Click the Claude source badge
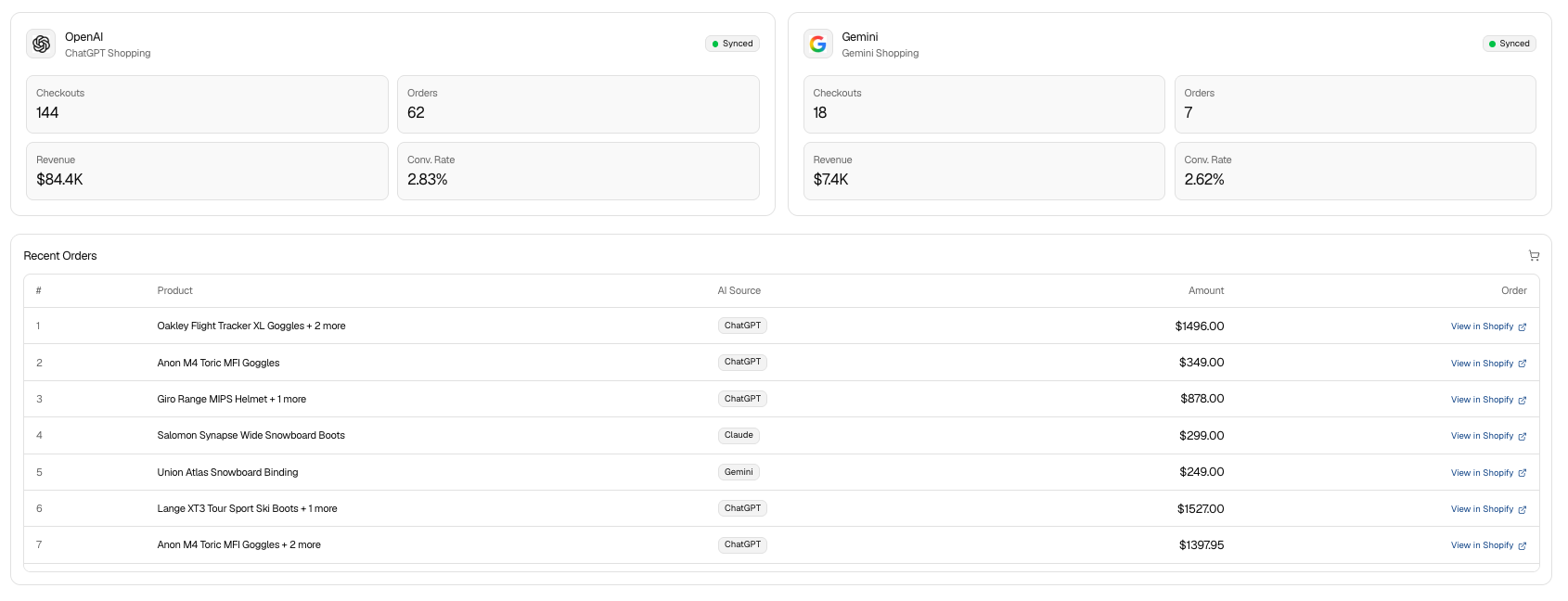 point(739,435)
